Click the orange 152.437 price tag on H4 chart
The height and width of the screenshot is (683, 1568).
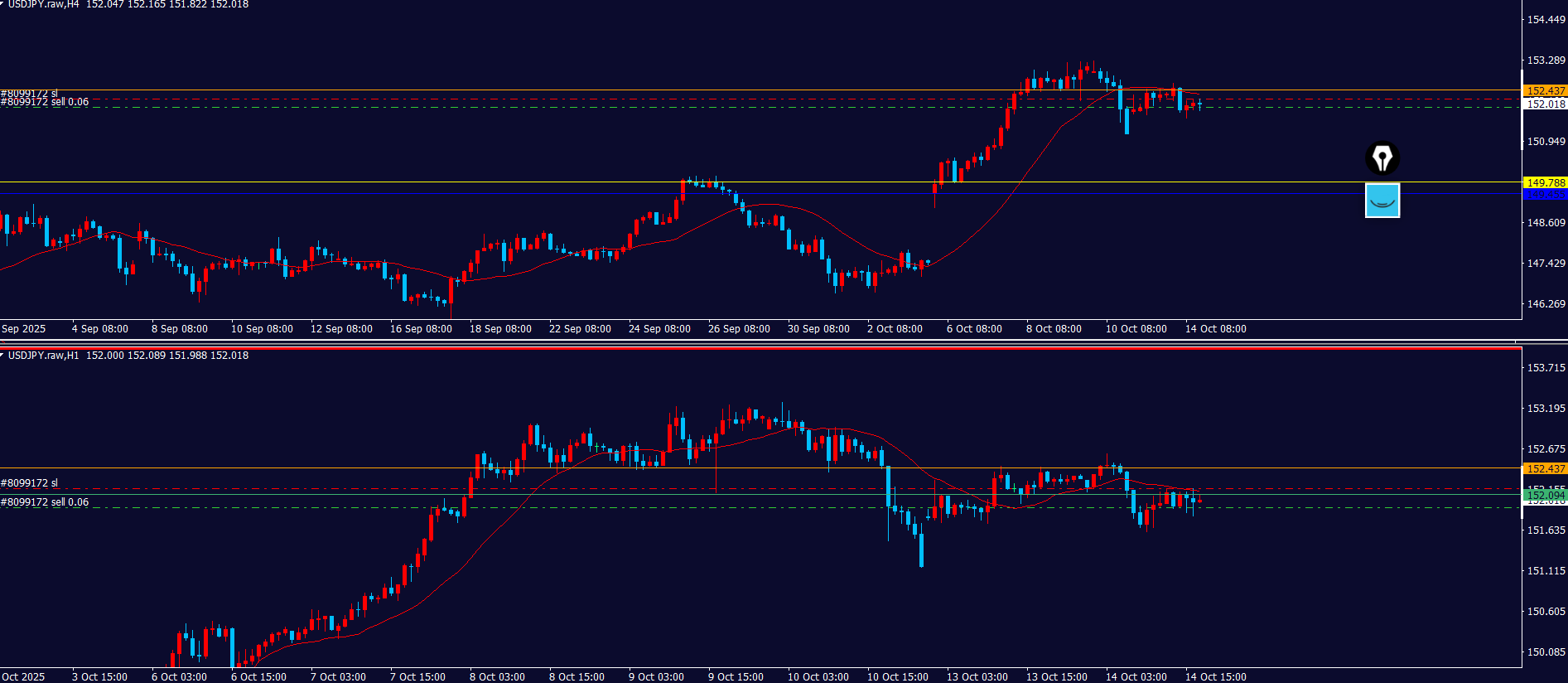click(x=1545, y=91)
